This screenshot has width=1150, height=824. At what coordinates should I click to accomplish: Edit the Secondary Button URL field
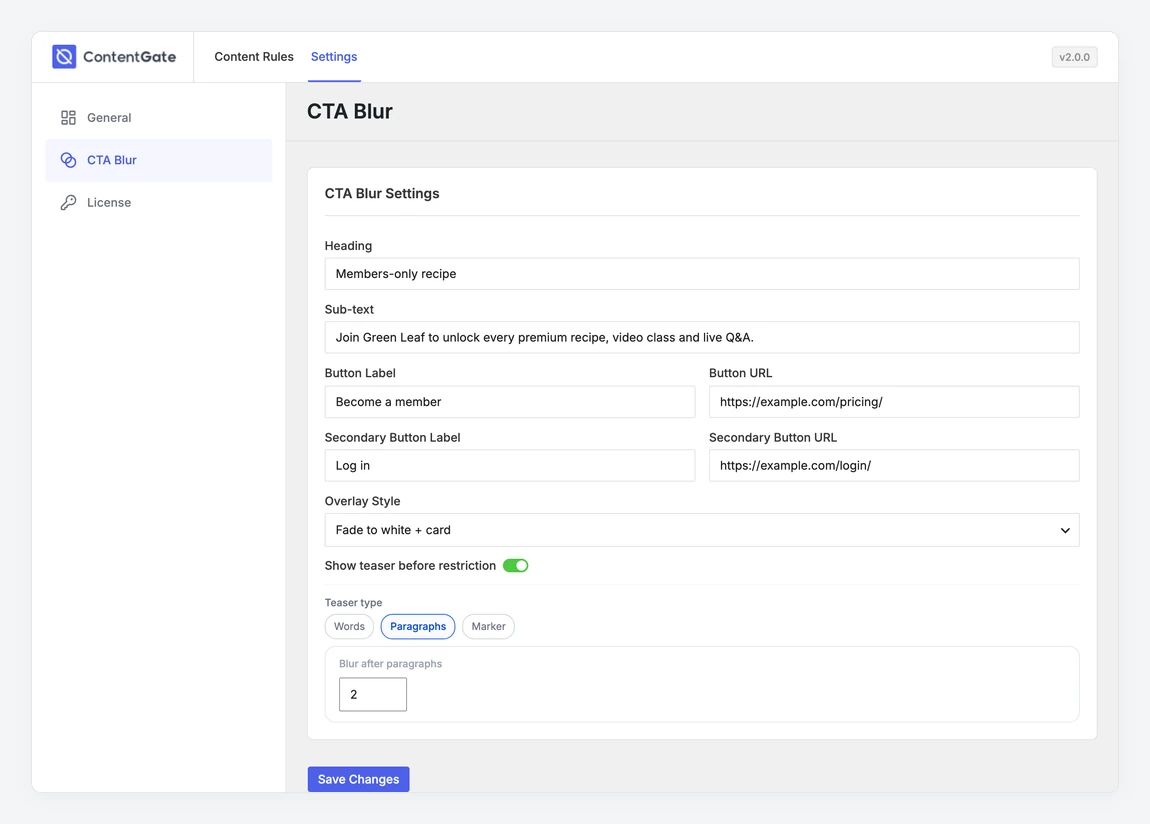pos(894,466)
